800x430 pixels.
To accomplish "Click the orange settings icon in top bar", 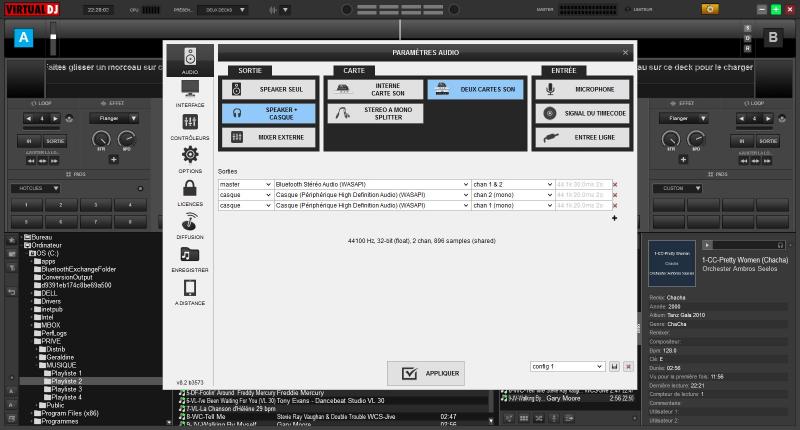I will [x=710, y=9].
